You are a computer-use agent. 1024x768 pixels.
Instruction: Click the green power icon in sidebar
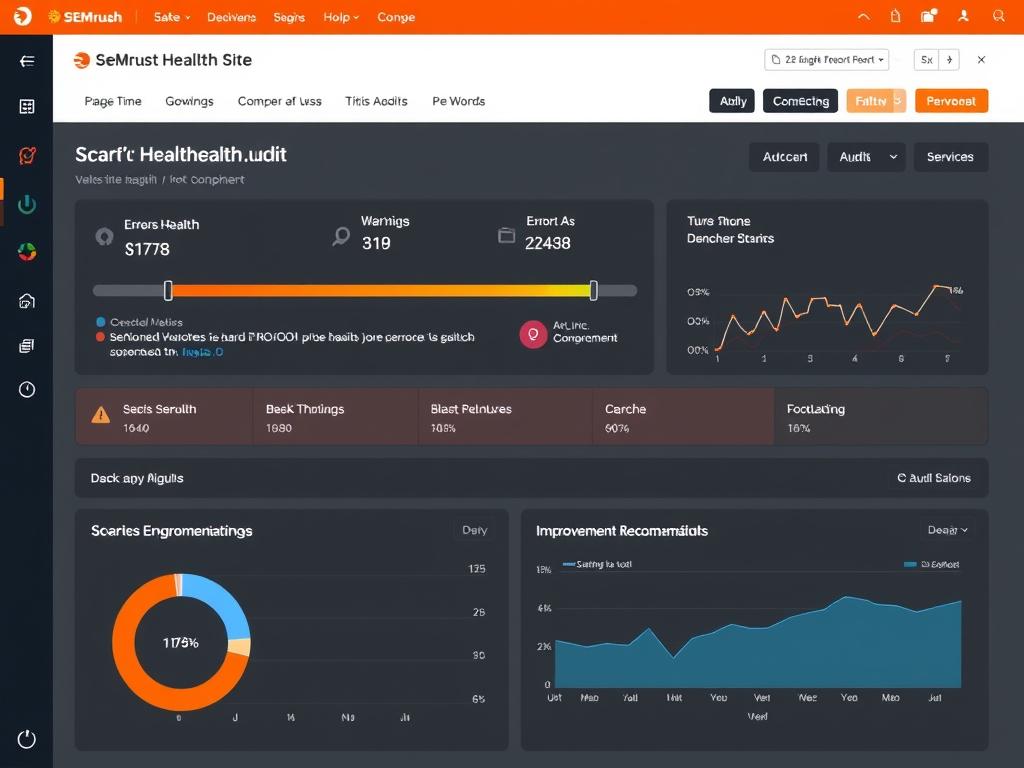(27, 204)
